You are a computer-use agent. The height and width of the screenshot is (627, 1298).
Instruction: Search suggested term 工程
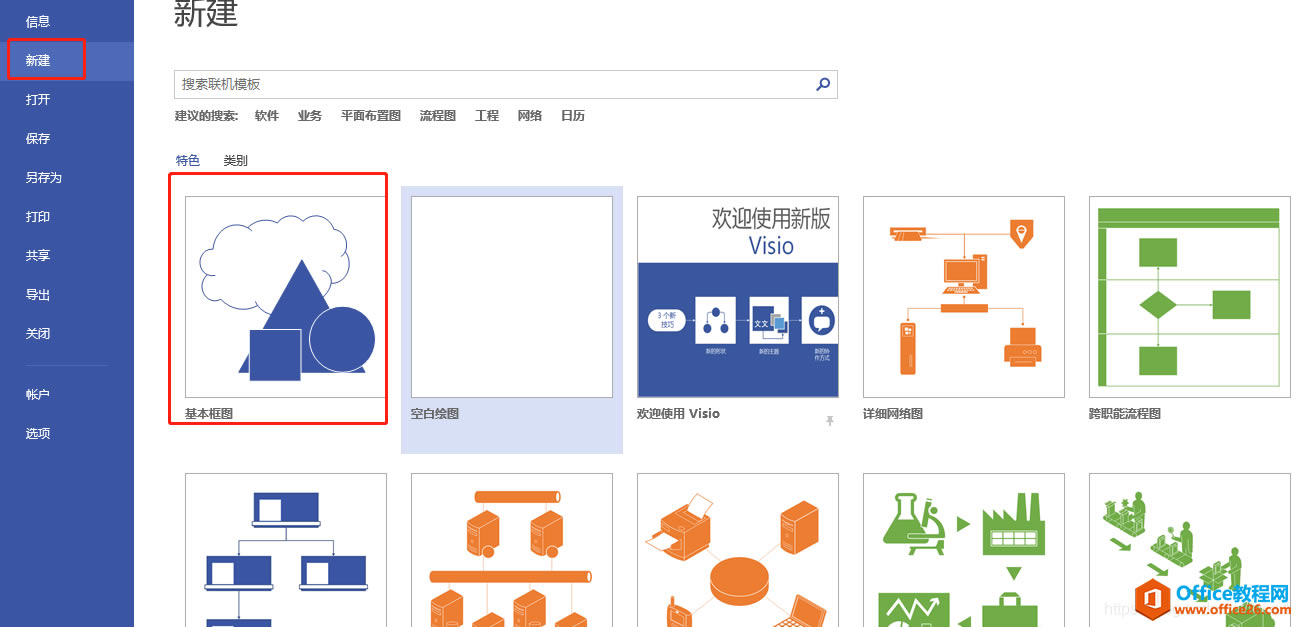pos(487,116)
